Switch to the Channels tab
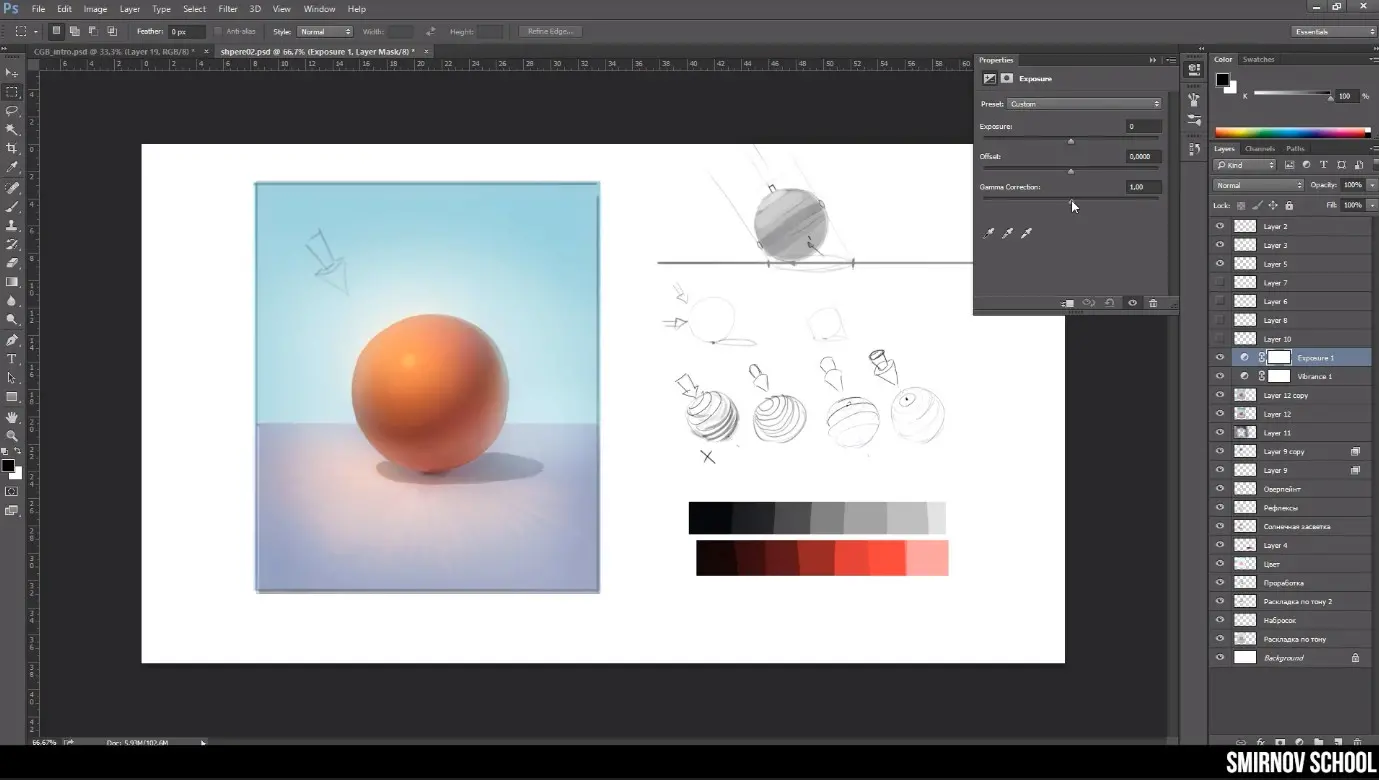Screen dimensions: 1379x780 1259,149
